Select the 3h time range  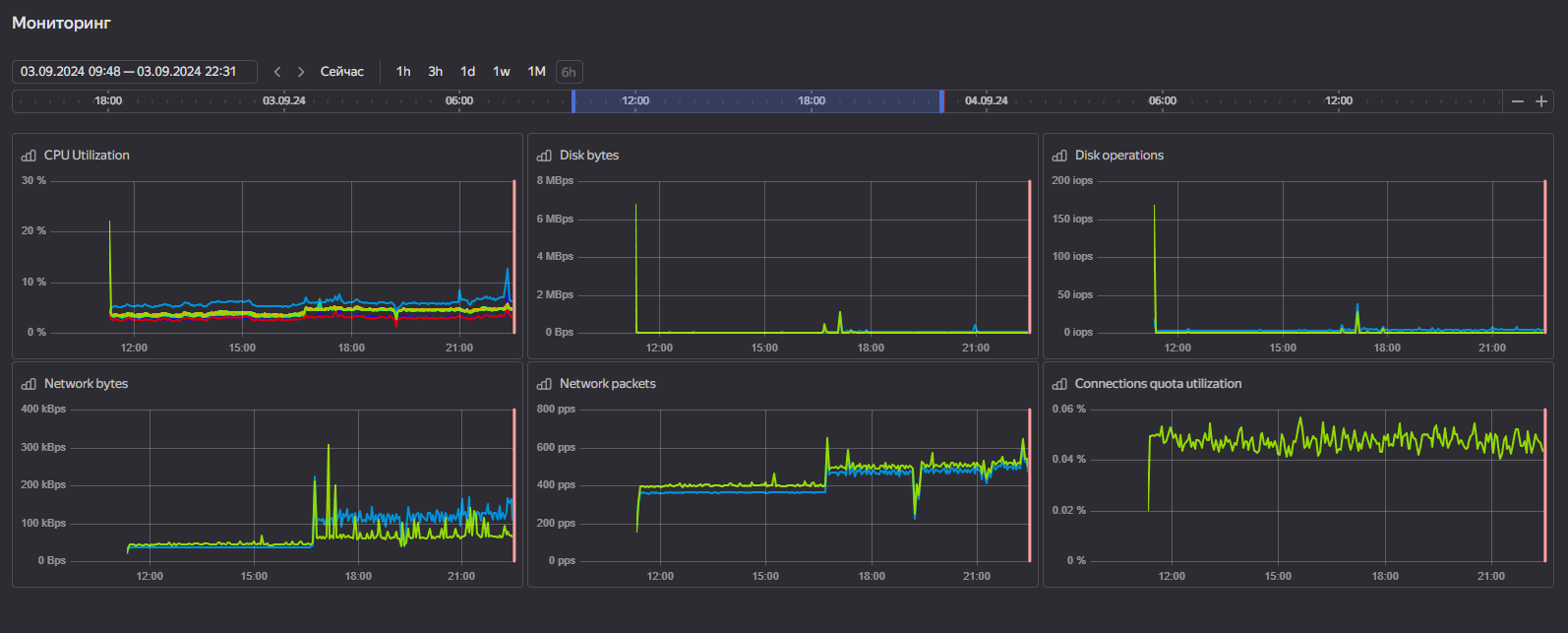coord(435,72)
